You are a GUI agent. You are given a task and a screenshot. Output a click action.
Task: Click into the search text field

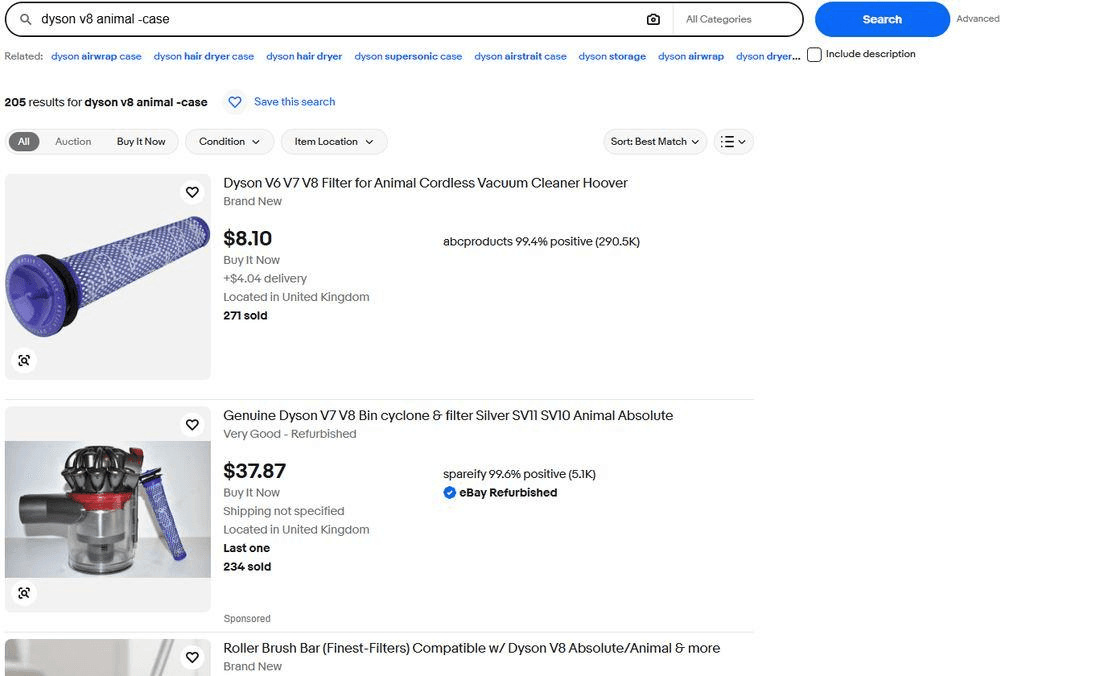tap(337, 20)
